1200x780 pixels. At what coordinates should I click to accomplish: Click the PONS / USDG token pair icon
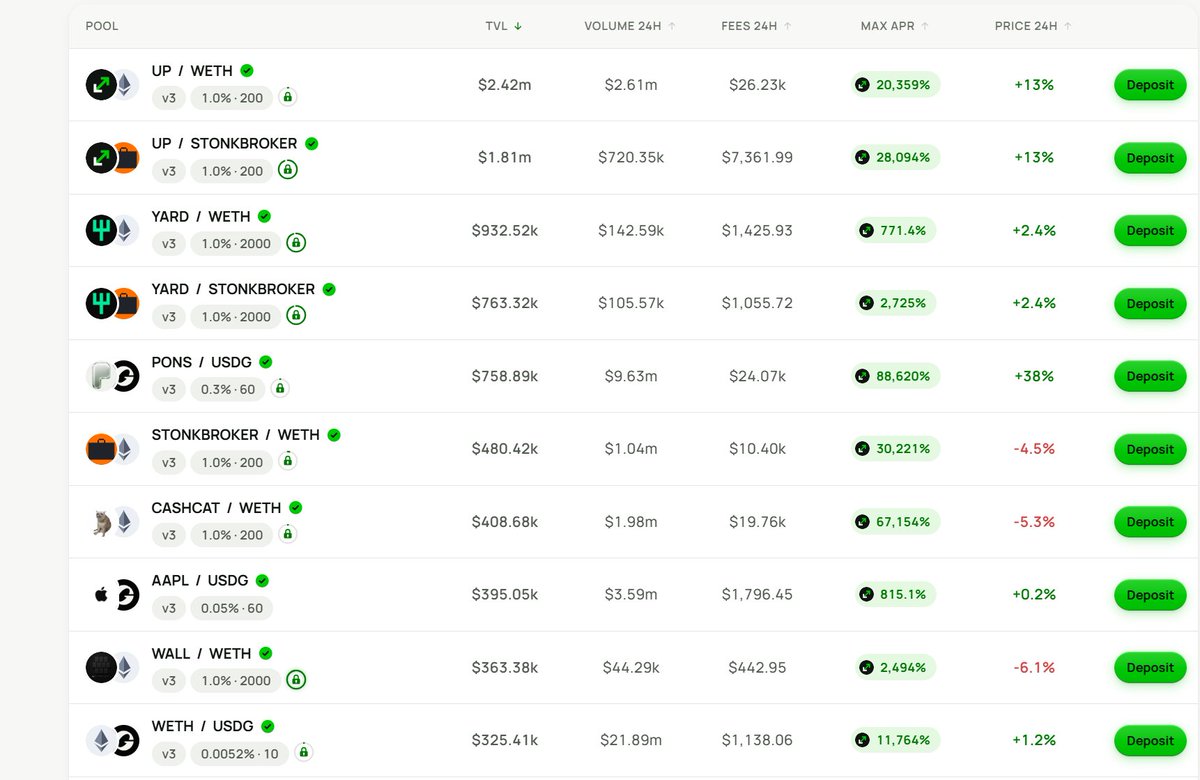click(x=112, y=376)
